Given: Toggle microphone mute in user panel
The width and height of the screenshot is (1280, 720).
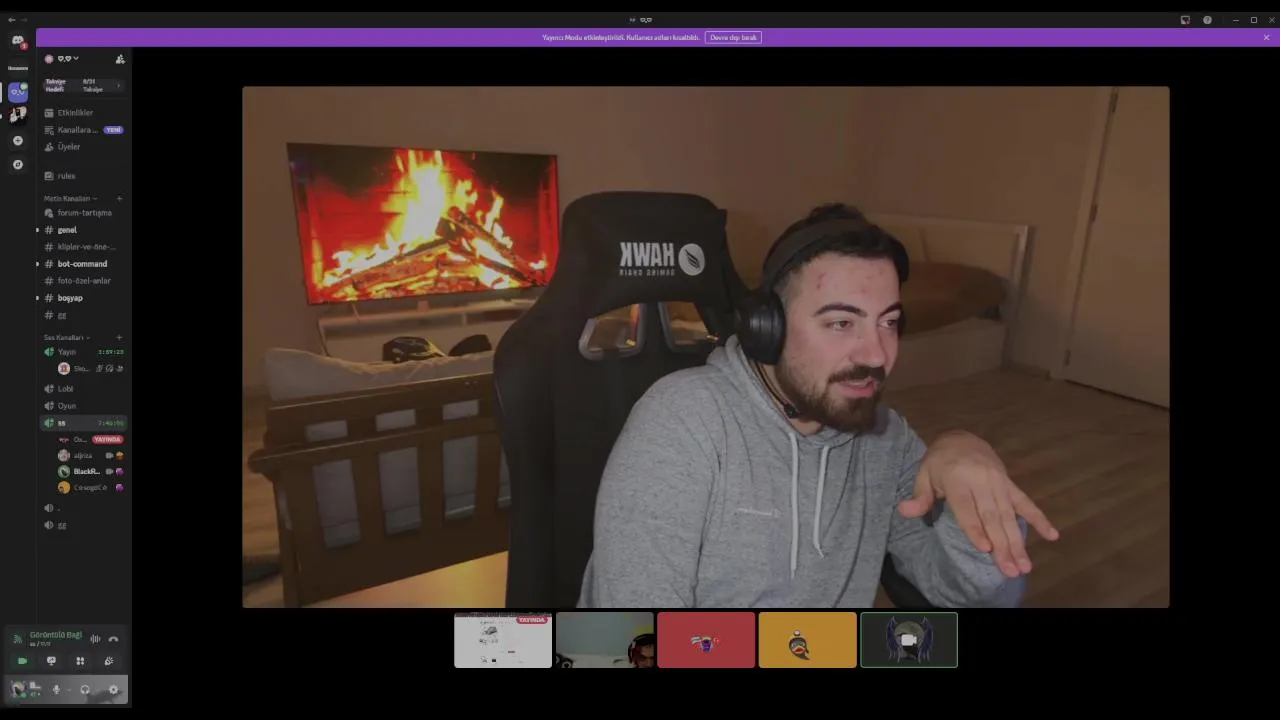Looking at the screenshot, I should coord(56,689).
